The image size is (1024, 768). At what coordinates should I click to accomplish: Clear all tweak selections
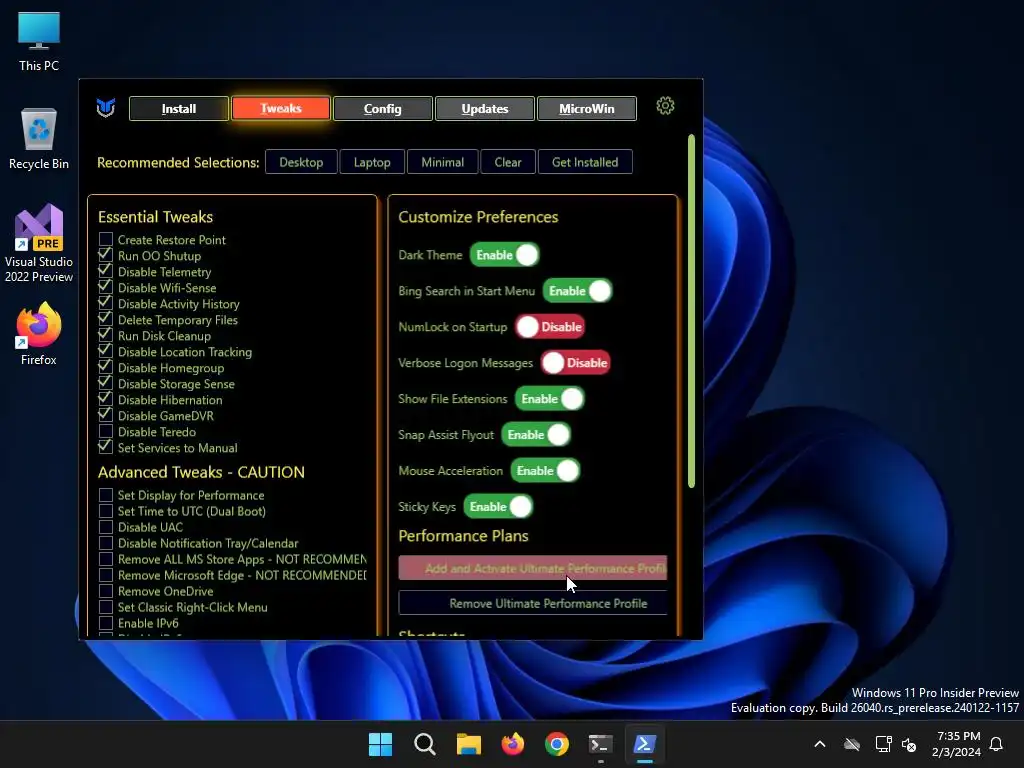click(508, 162)
